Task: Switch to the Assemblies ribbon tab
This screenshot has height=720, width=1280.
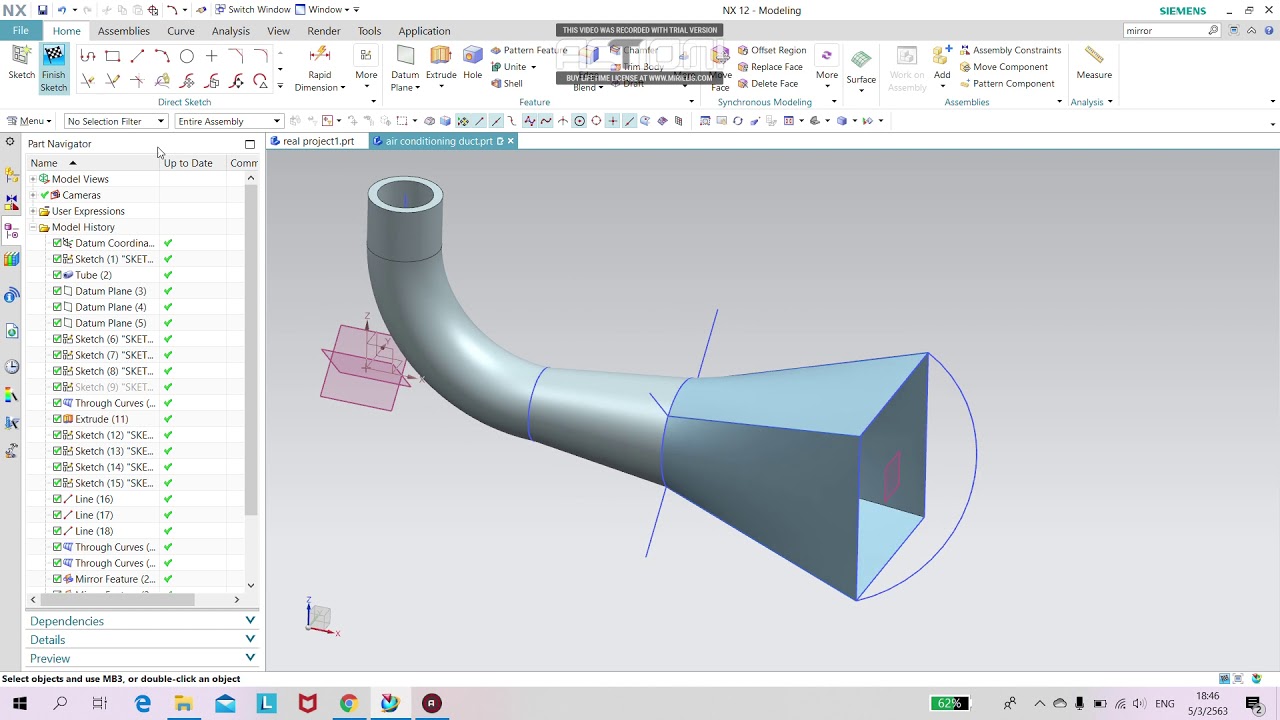Action: tap(124, 31)
